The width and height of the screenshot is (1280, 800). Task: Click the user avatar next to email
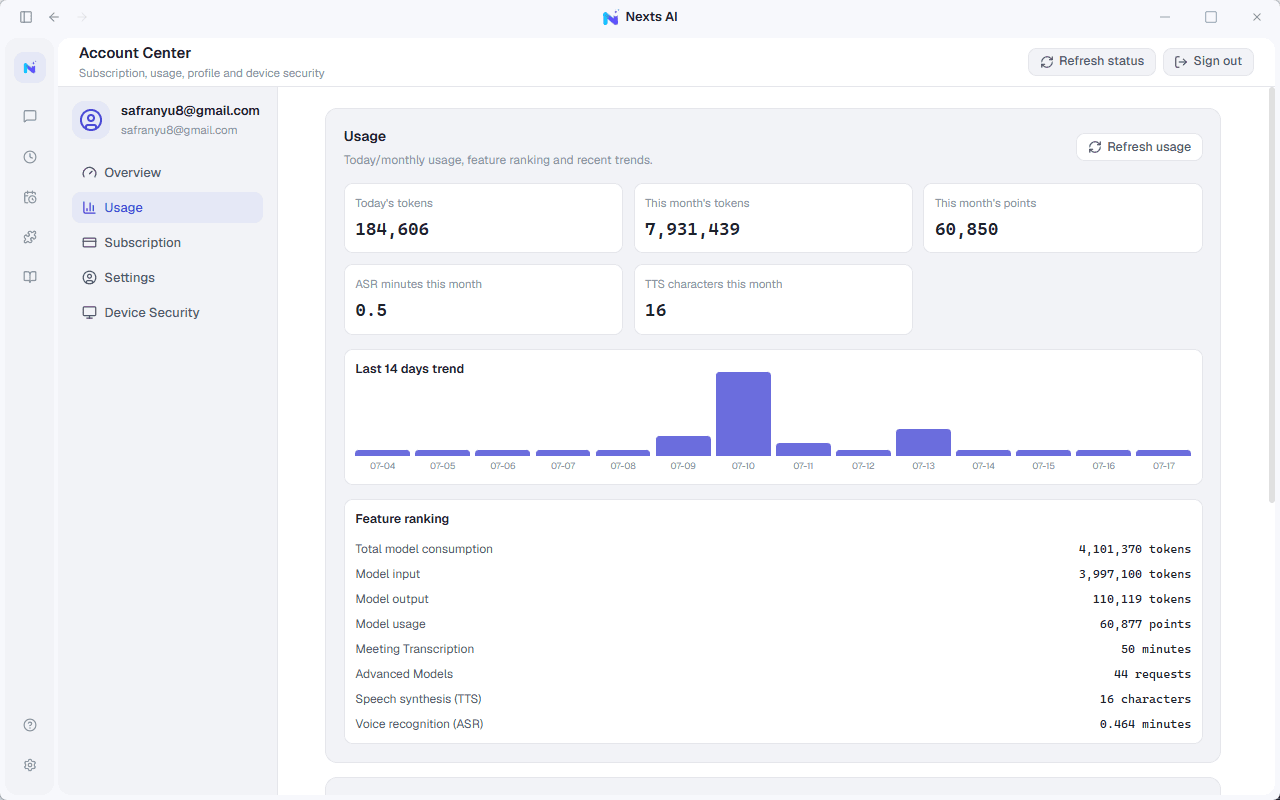pos(91,120)
